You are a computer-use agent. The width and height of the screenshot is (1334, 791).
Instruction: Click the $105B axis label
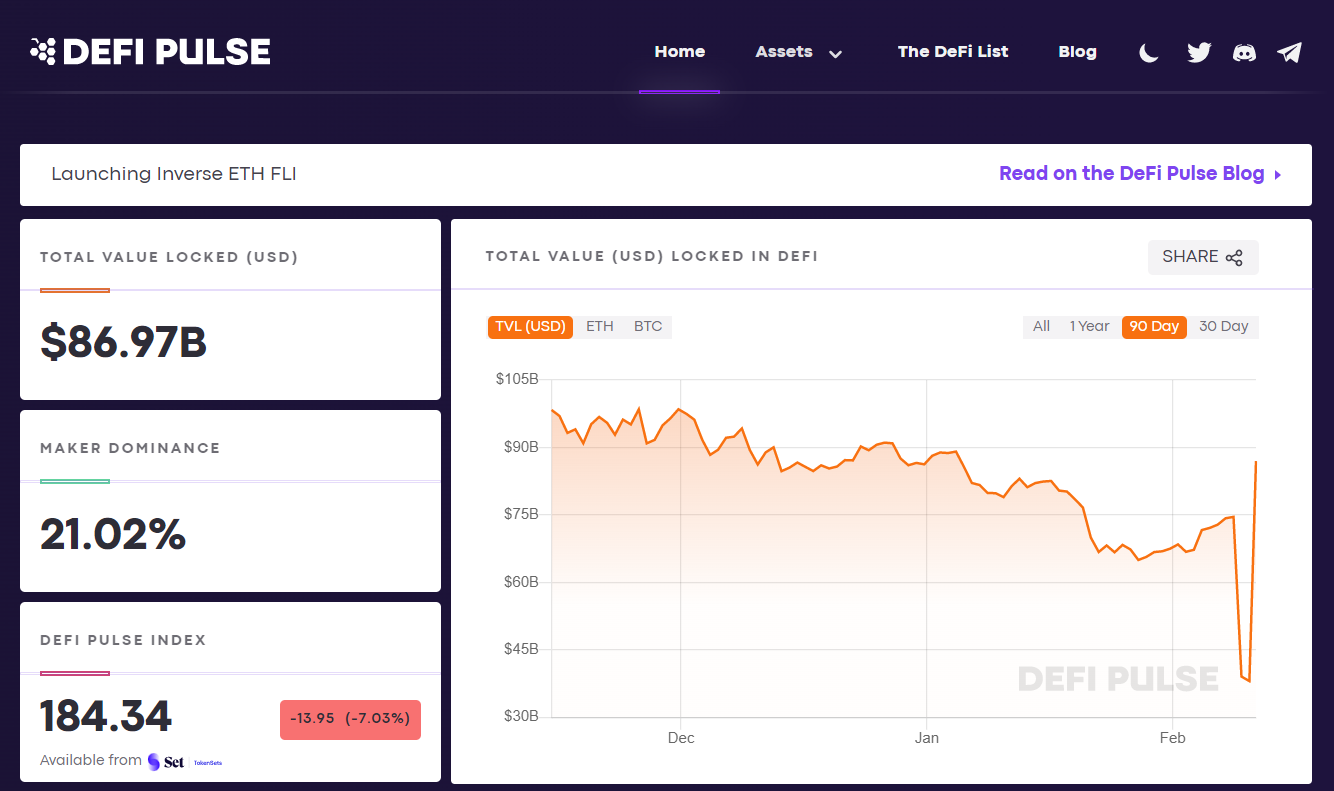point(517,379)
